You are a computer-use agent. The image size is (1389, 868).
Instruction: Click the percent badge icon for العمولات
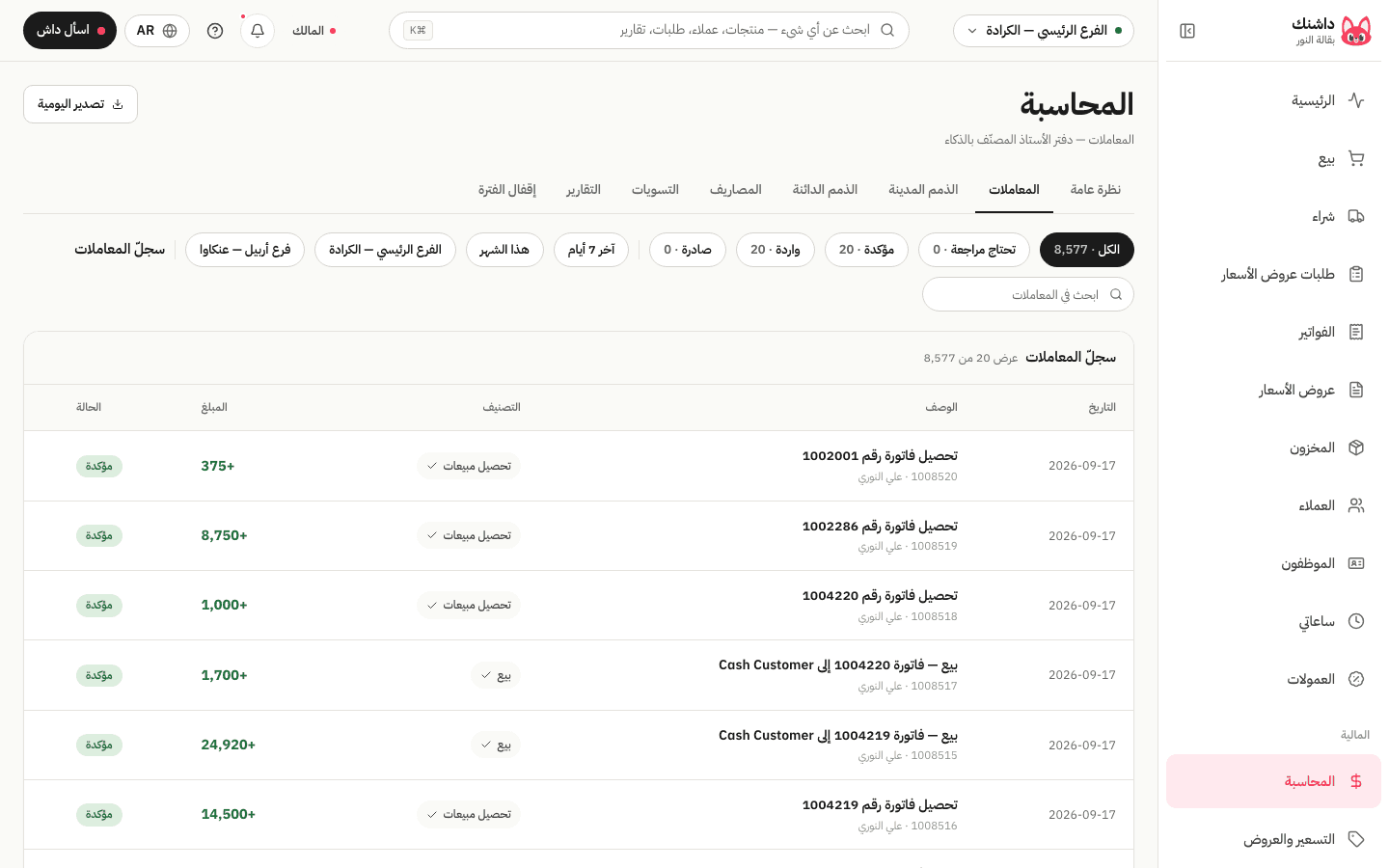(x=1356, y=679)
